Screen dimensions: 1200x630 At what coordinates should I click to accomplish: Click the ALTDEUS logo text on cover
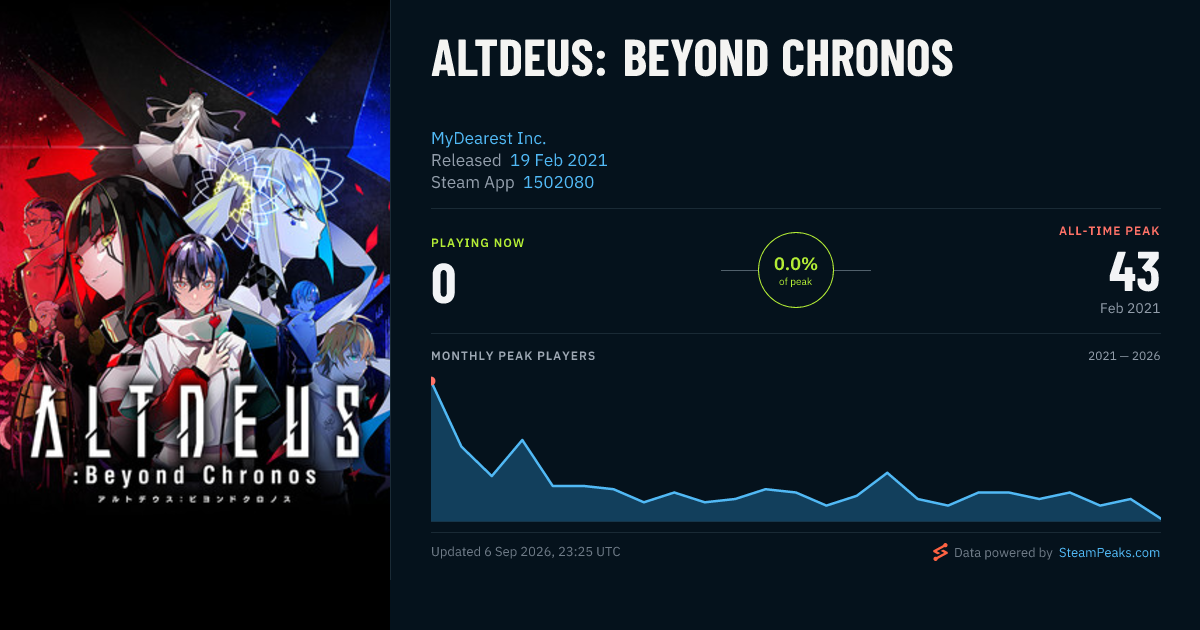click(x=195, y=425)
